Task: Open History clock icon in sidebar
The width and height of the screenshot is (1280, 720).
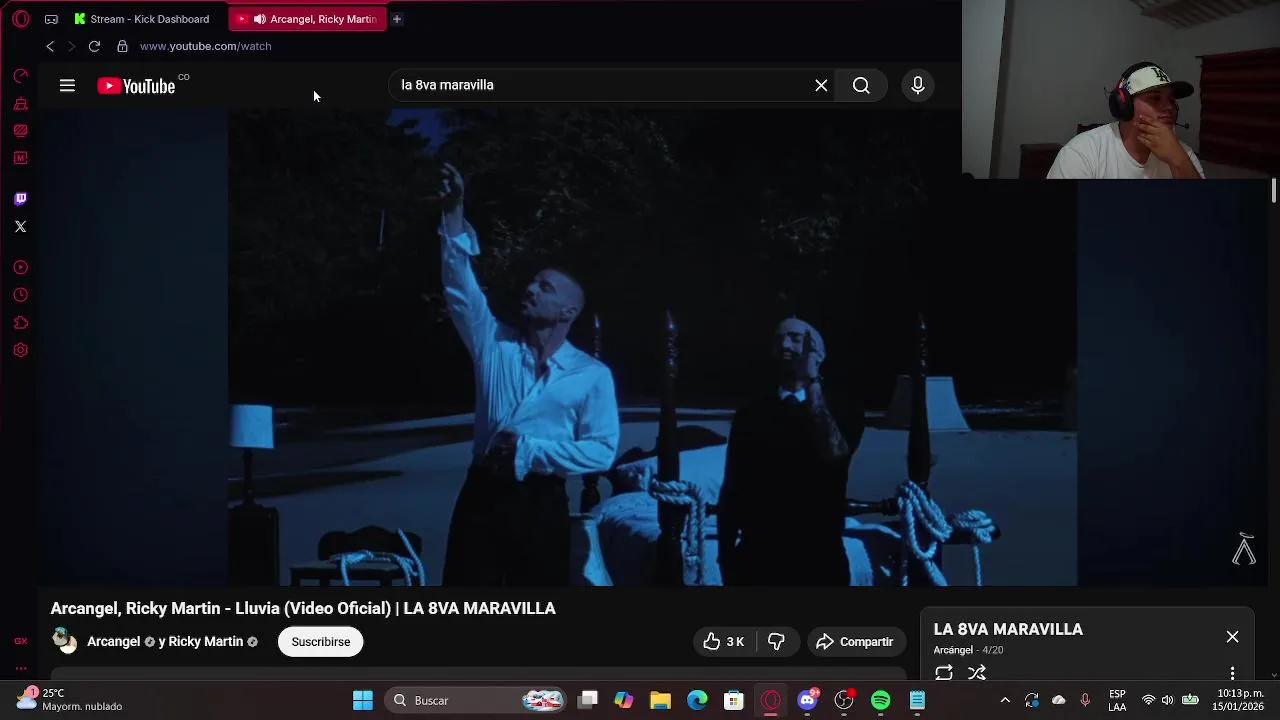Action: (x=20, y=295)
